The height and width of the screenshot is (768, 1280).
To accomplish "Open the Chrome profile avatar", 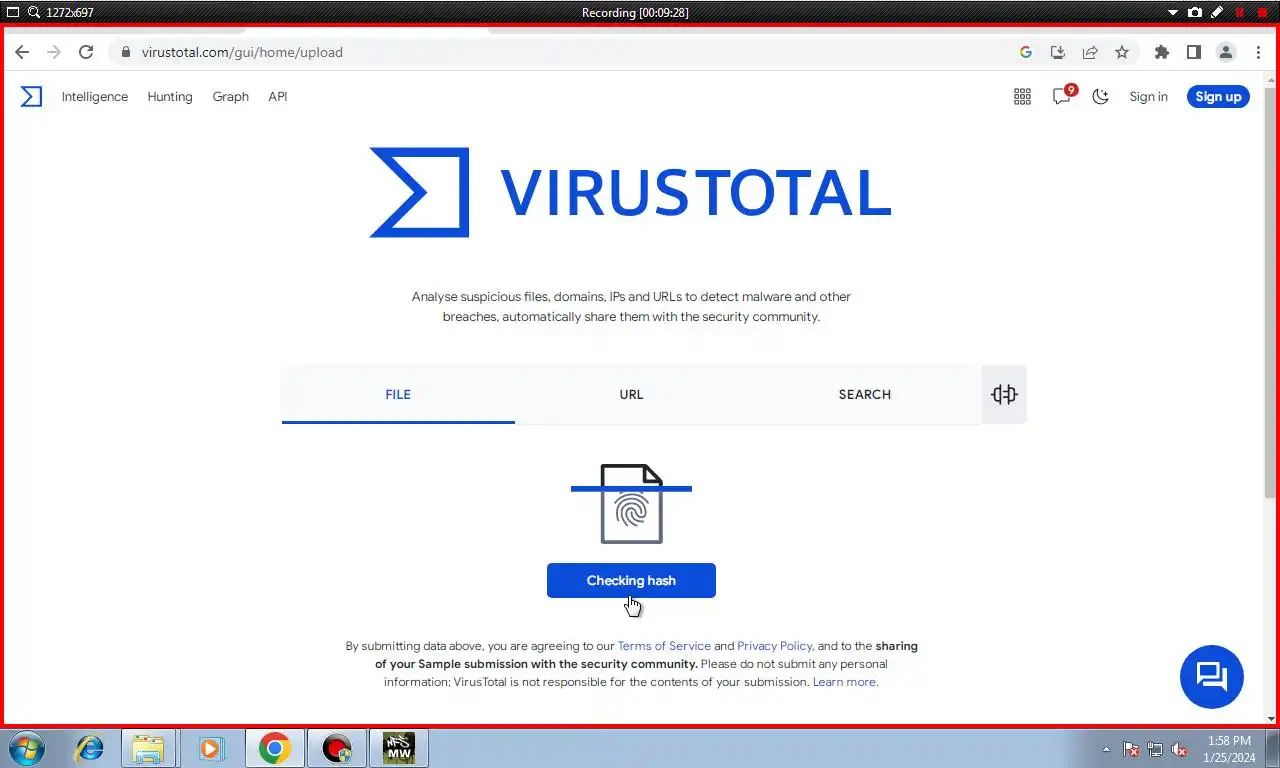I will 1225,52.
